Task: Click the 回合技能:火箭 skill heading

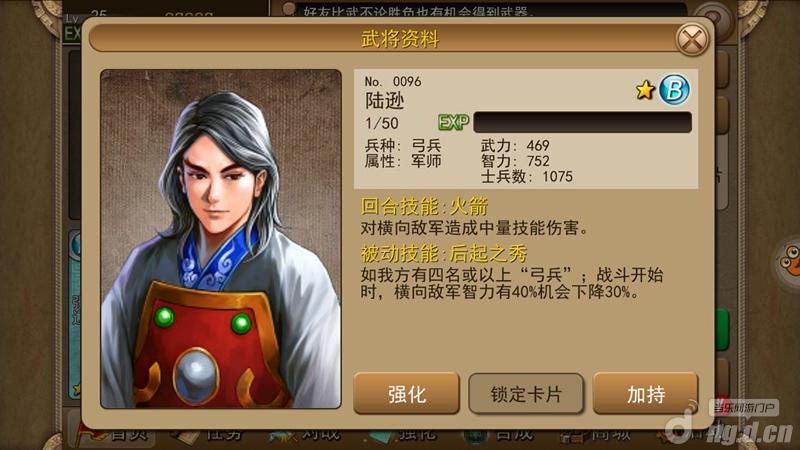Action: click(424, 207)
